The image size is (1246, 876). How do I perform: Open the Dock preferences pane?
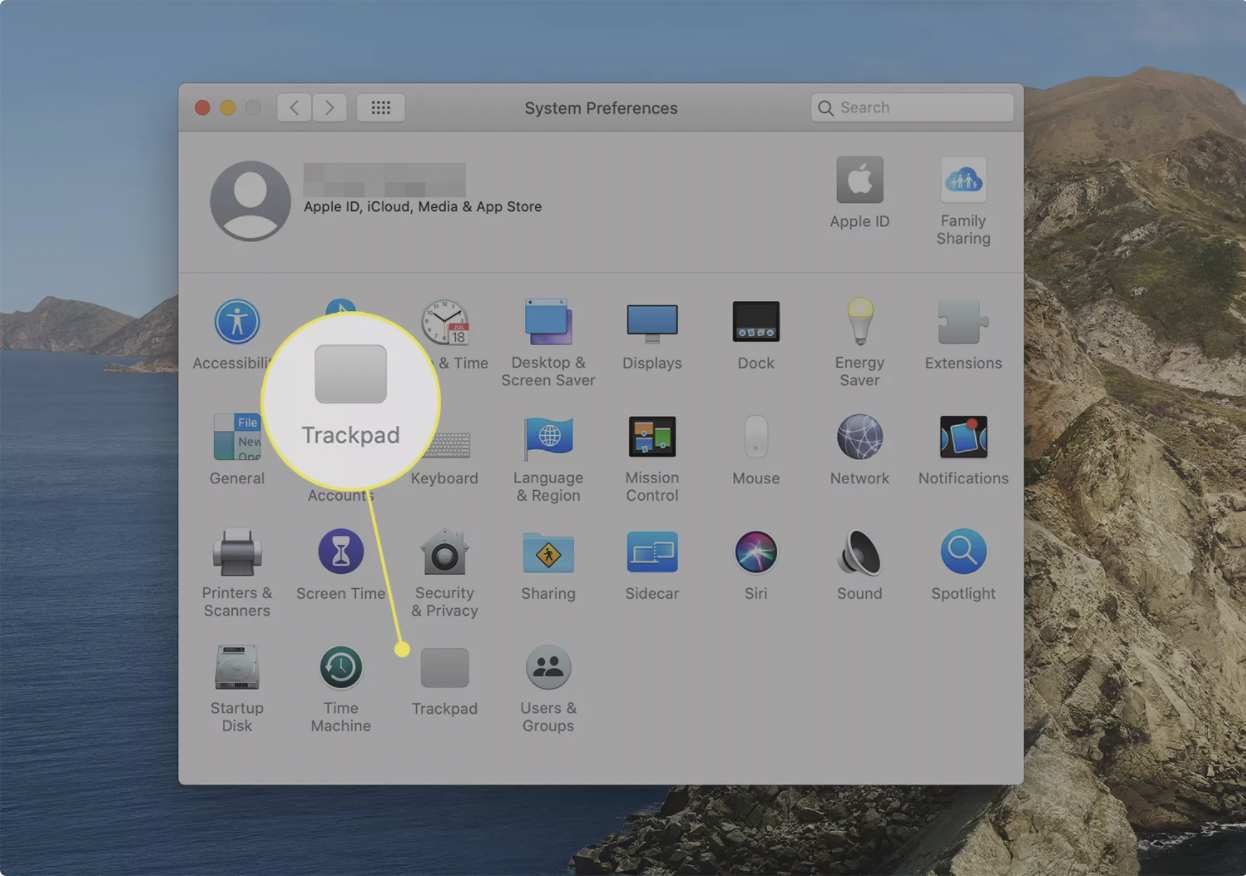tap(756, 323)
